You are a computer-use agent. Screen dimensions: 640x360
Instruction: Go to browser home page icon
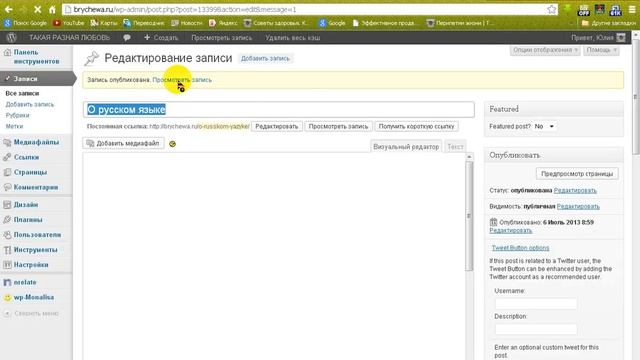coord(52,9)
